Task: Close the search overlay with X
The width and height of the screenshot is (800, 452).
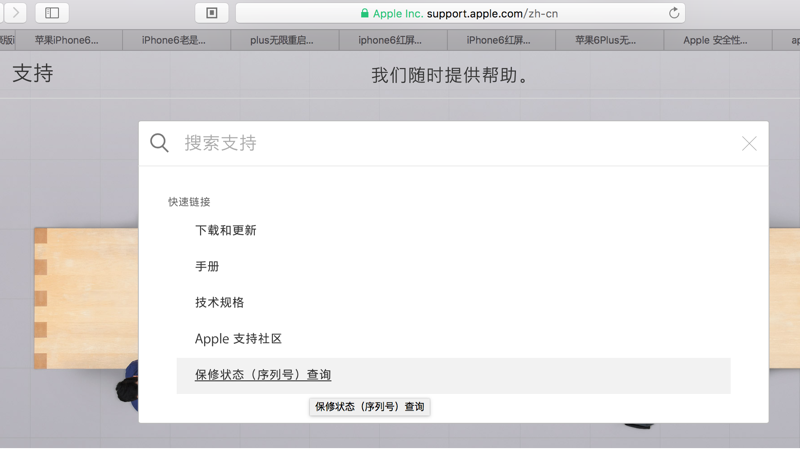Action: (749, 143)
